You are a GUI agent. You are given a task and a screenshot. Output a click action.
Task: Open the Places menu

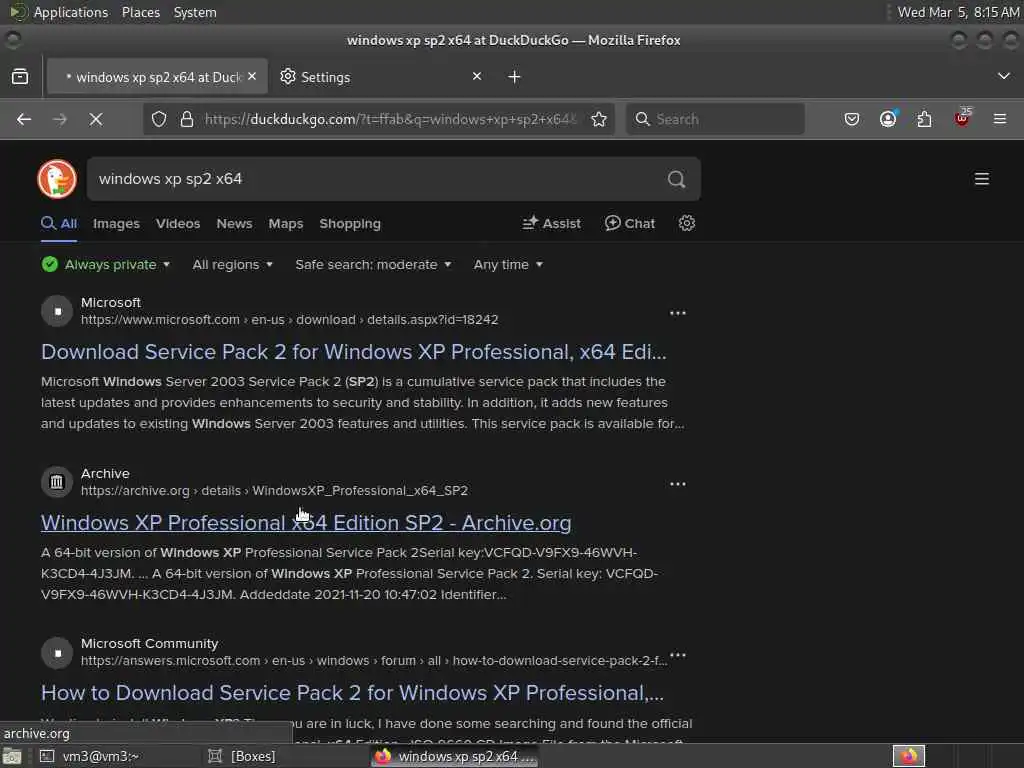click(x=140, y=12)
